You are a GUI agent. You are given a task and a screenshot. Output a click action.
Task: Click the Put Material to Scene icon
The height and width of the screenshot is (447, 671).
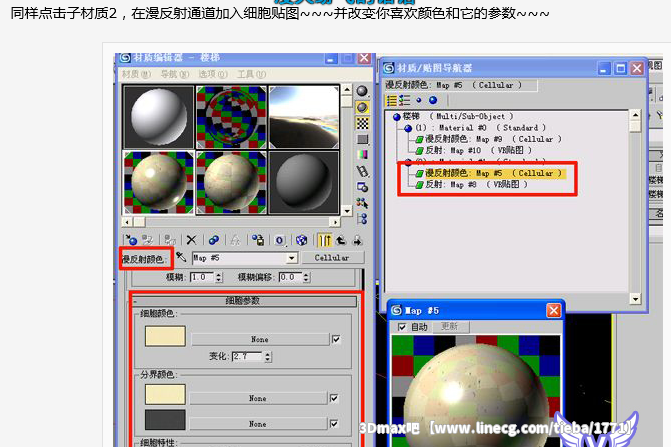(x=148, y=240)
